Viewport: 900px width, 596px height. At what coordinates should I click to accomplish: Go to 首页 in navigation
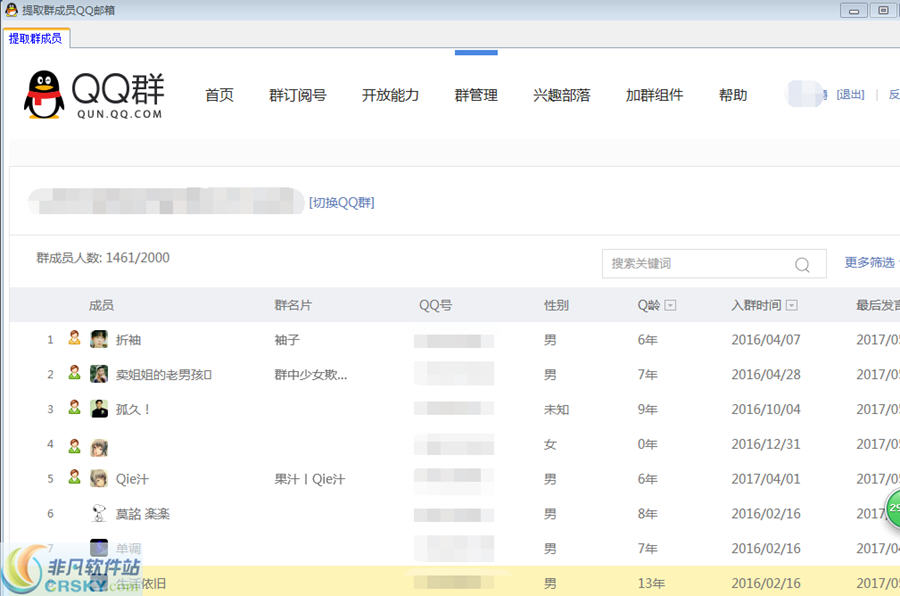point(219,95)
